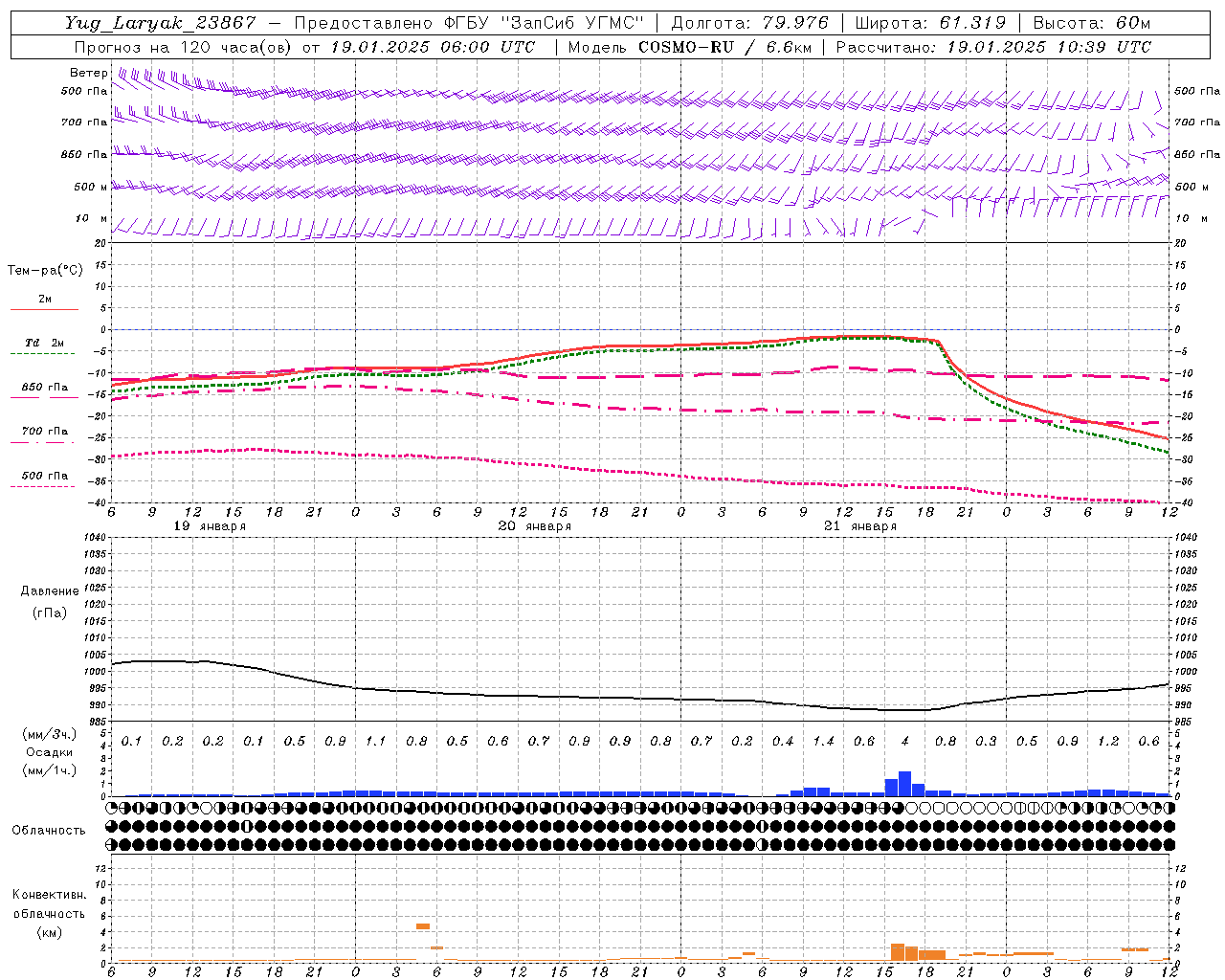The width and height of the screenshot is (1225, 980).
Task: Click the 3-hour precipitation value "0.4"
Action: (x=783, y=742)
